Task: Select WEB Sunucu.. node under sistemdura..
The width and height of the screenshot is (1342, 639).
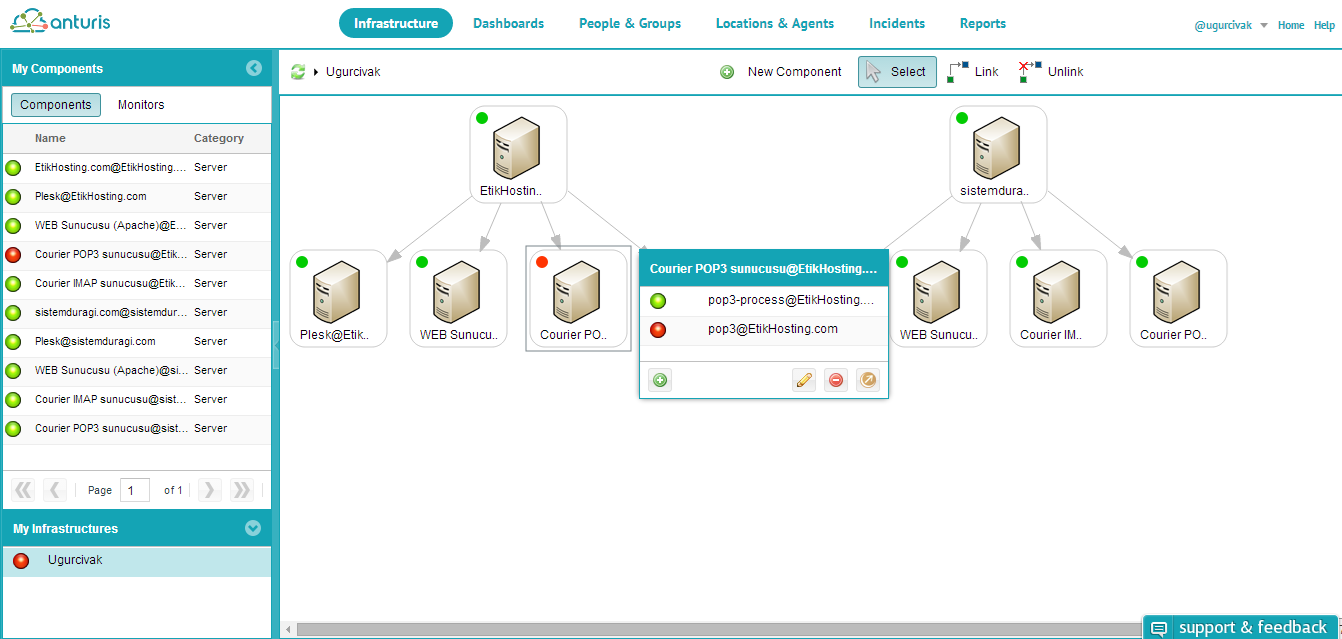Action: [939, 299]
